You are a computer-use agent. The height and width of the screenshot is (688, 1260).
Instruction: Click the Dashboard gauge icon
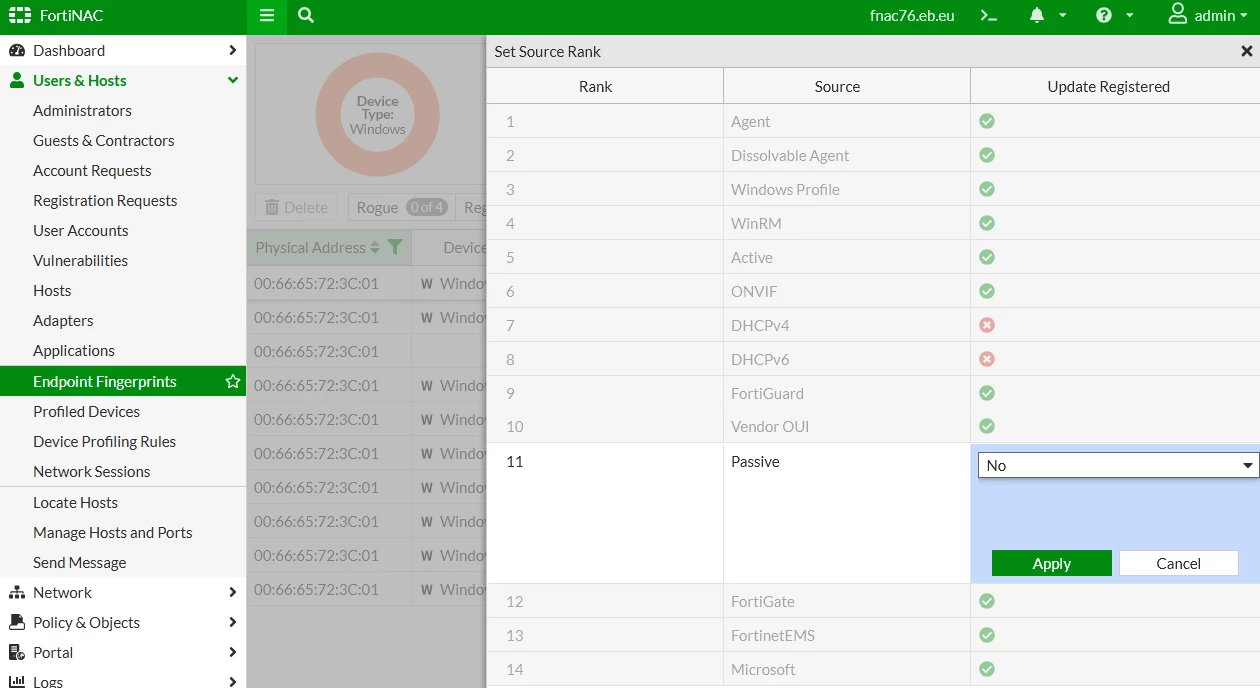point(17,50)
